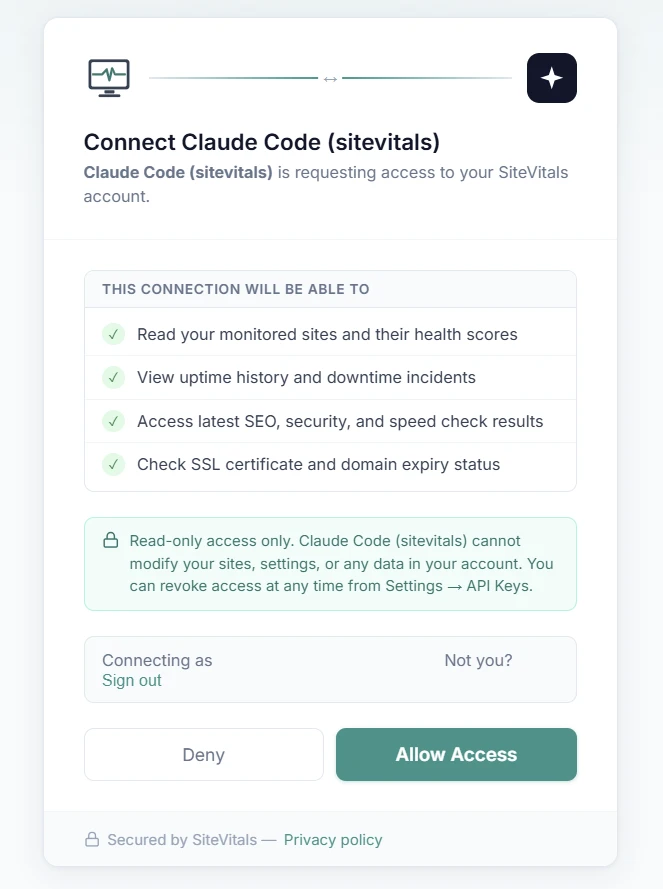This screenshot has width=663, height=889.
Task: Click checkmark beside SEO and security checks
Action: click(113, 421)
